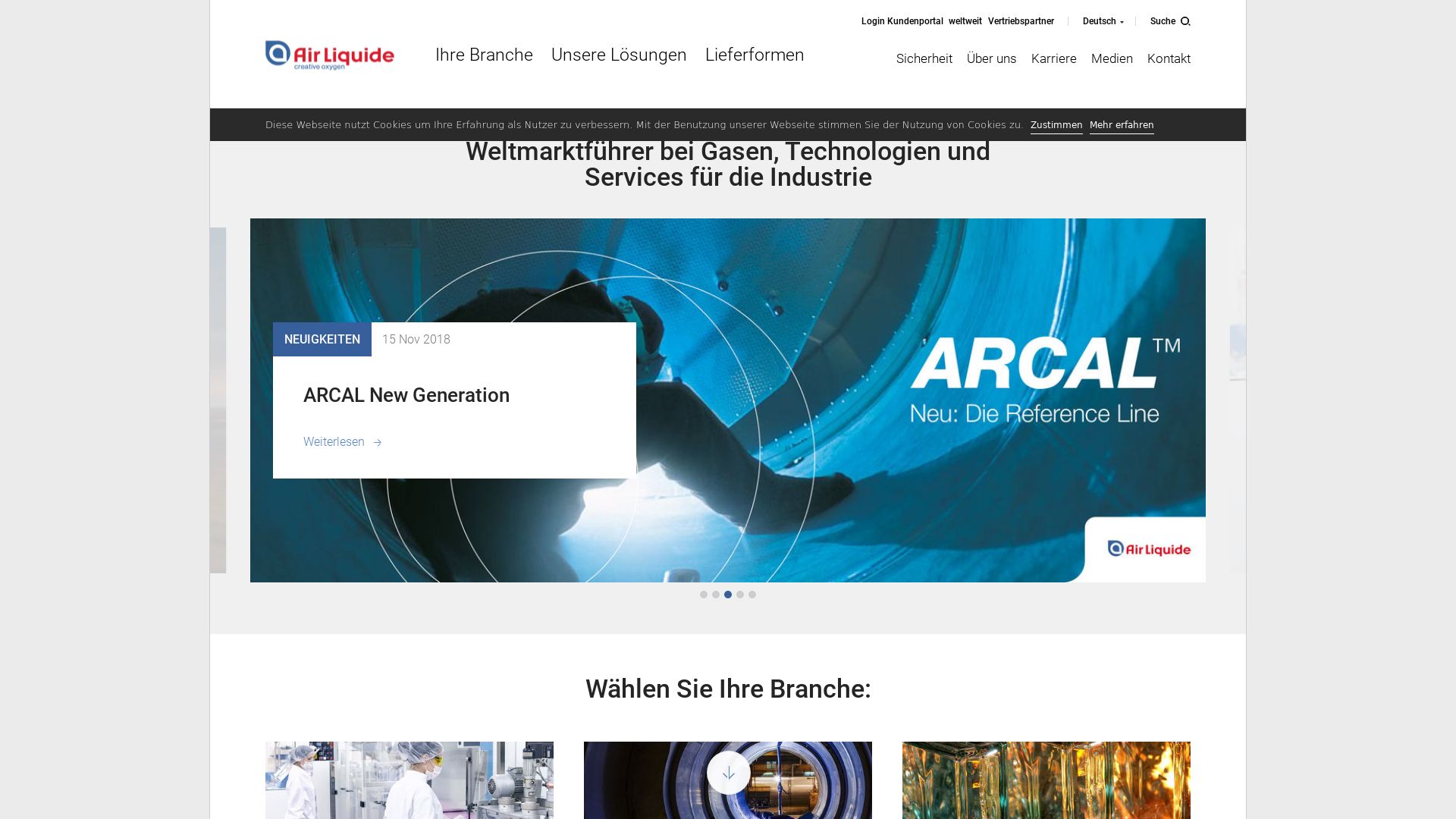
Task: Open the golden glass blocks branch image
Action: point(1046,780)
